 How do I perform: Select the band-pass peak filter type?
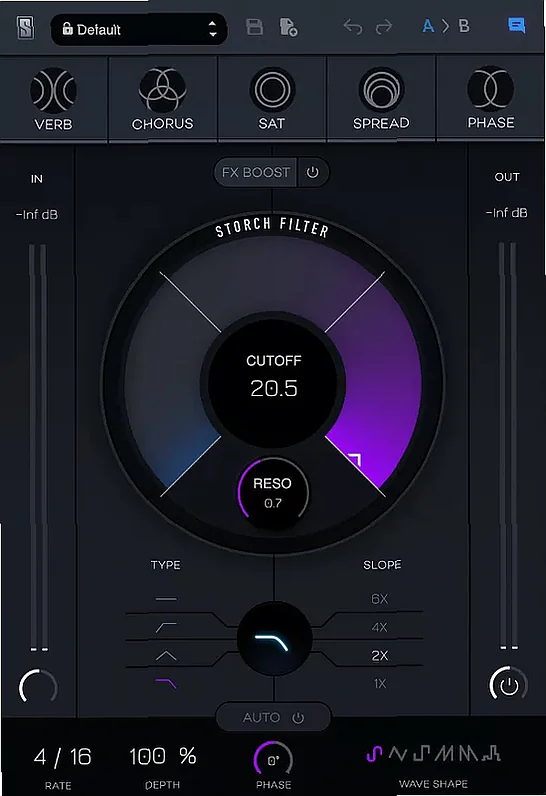click(166, 656)
